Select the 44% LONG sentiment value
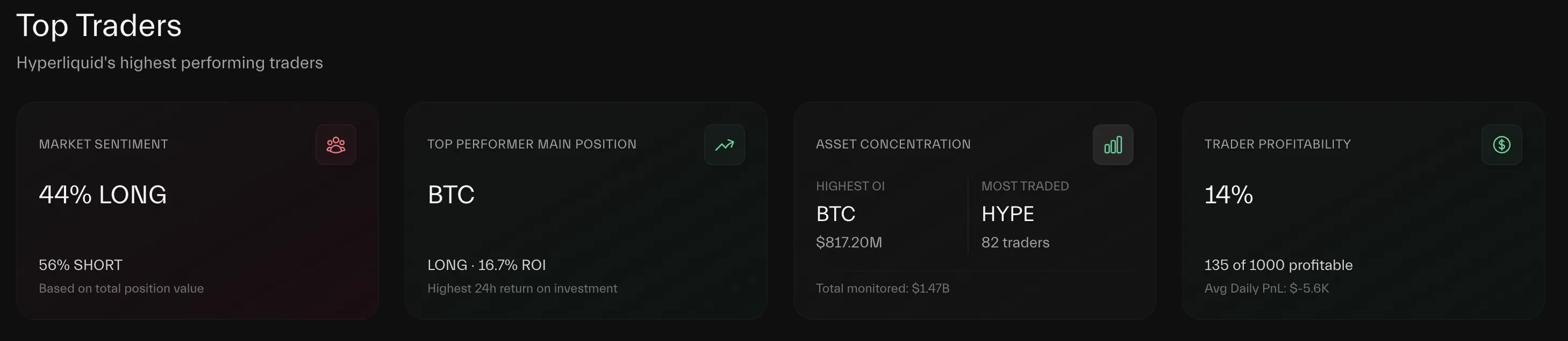Screen dimensions: 1568x341 tap(103, 195)
